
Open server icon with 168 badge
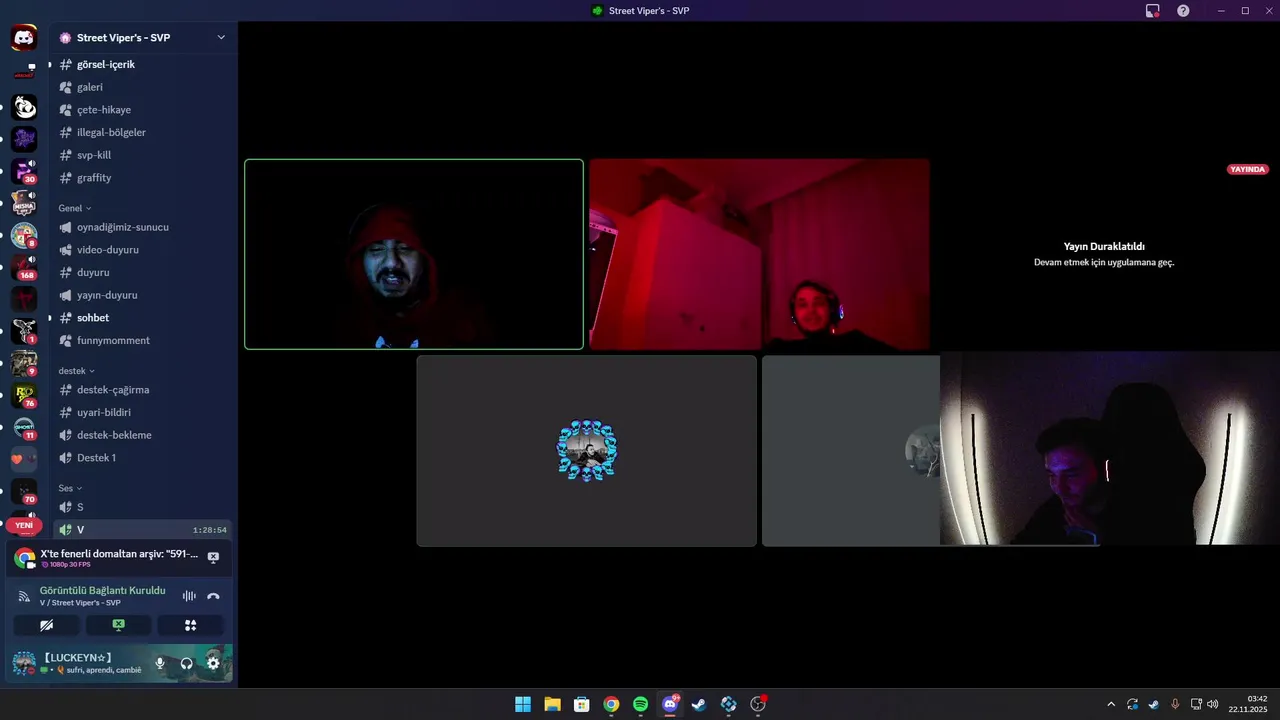(x=24, y=267)
